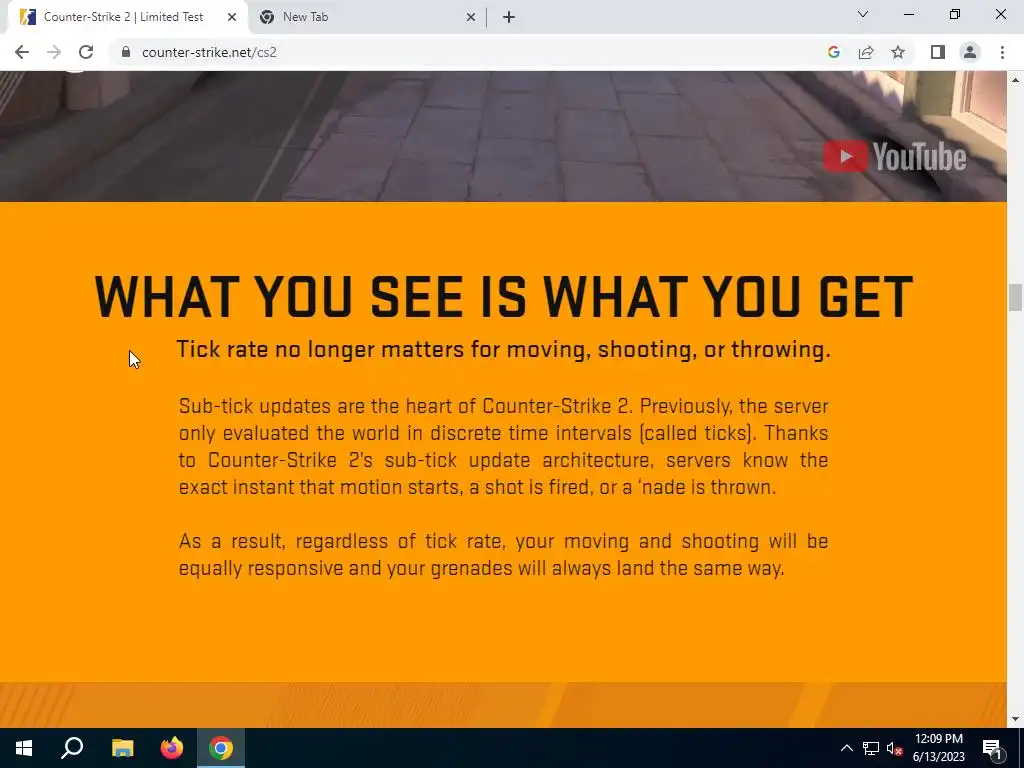Open Chrome's three-dot menu

coord(1002,52)
